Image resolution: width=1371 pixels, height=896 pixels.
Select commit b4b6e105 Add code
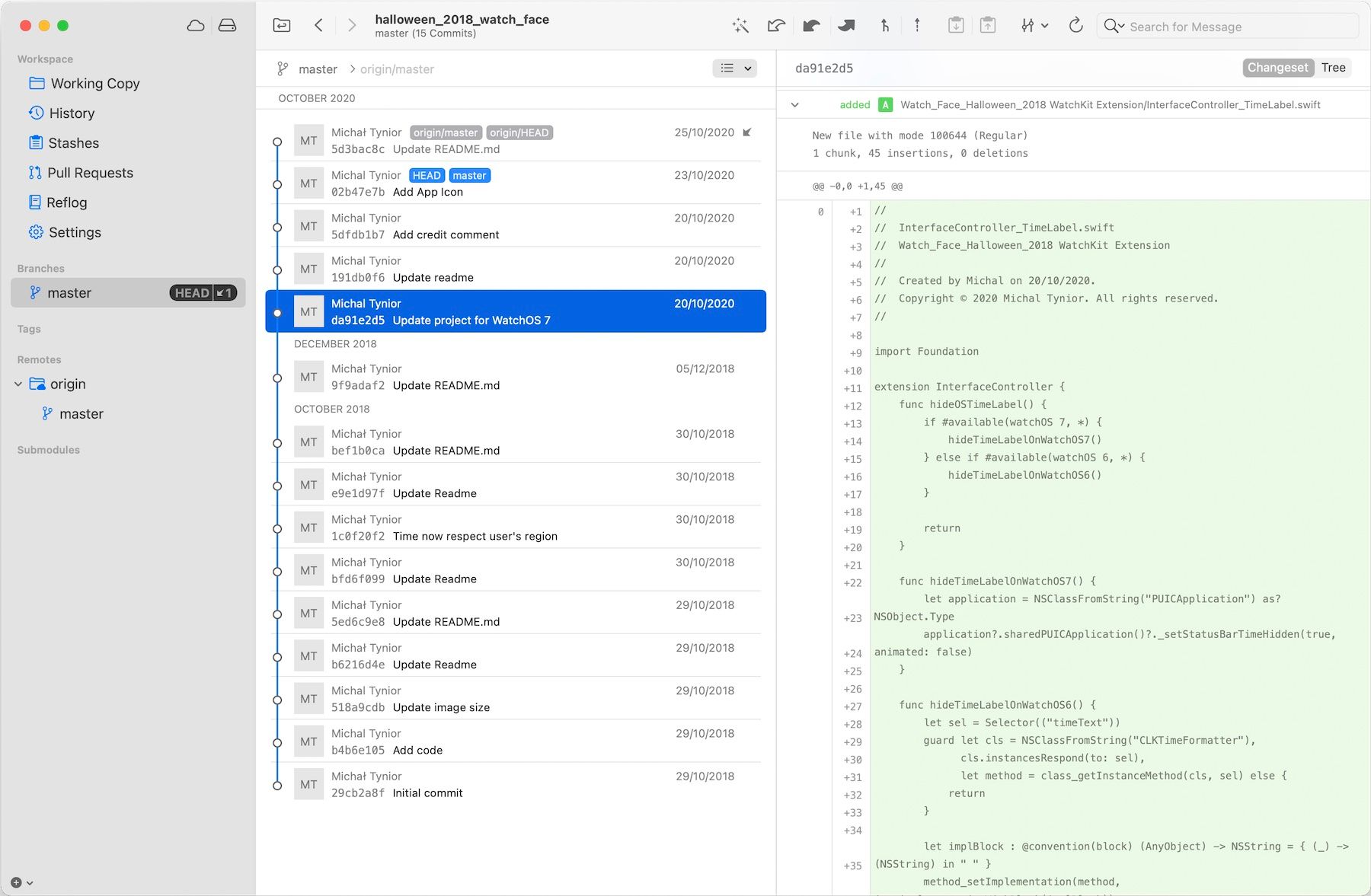[516, 741]
